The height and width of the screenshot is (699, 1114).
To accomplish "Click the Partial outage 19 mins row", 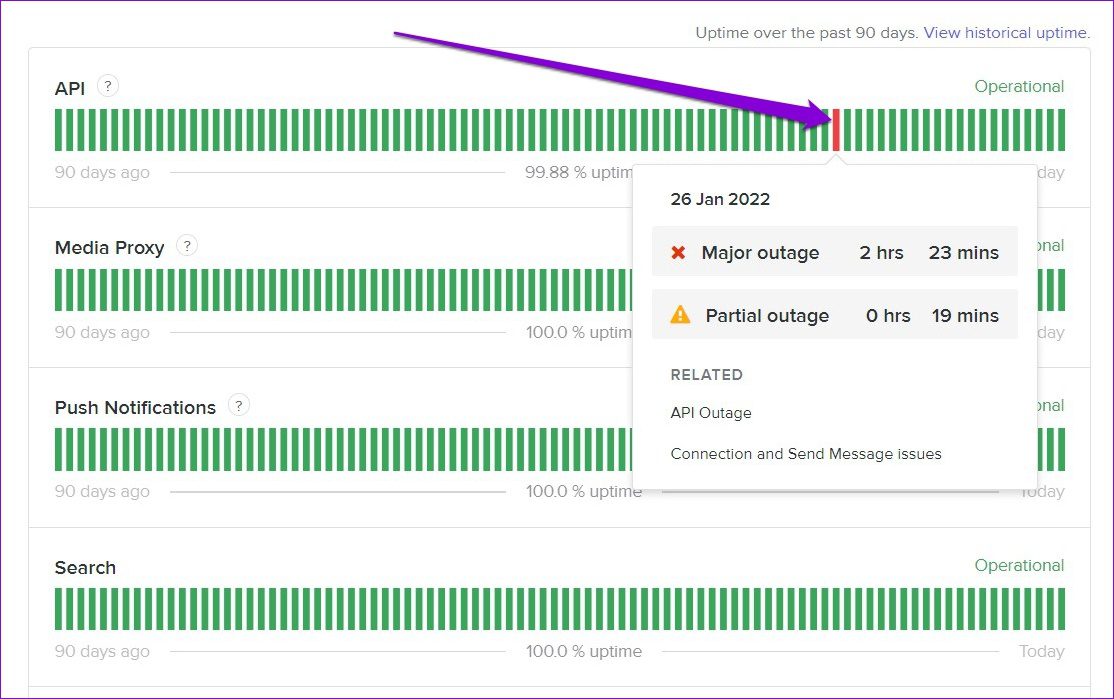I will point(834,315).
